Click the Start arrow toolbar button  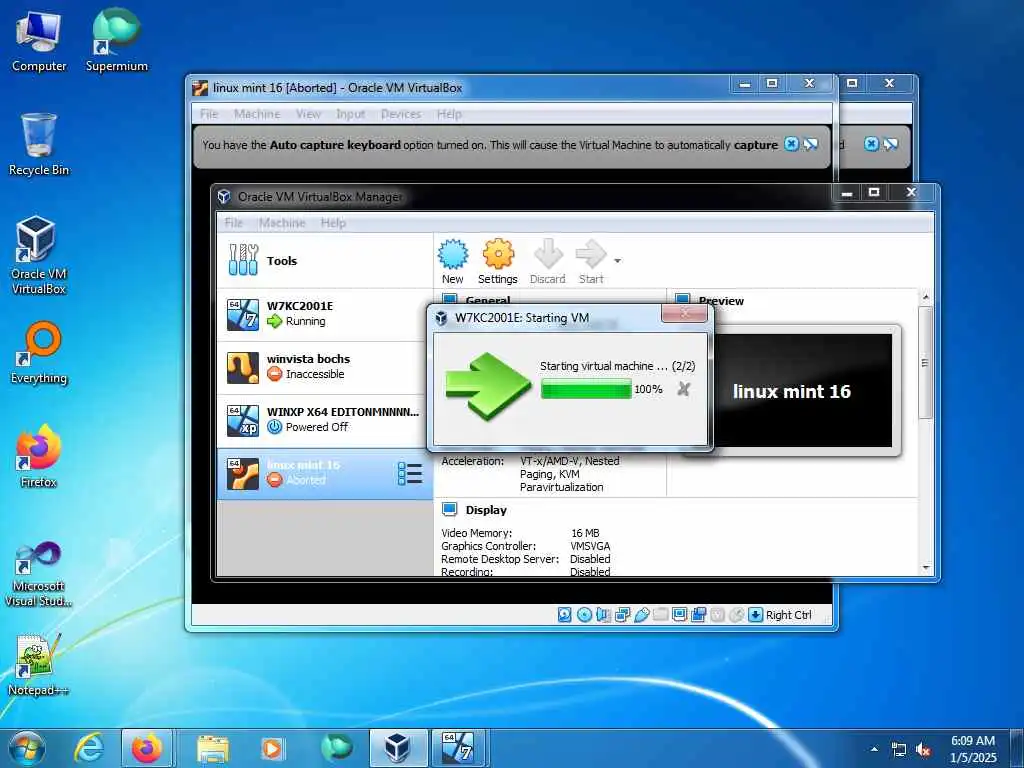pos(591,261)
